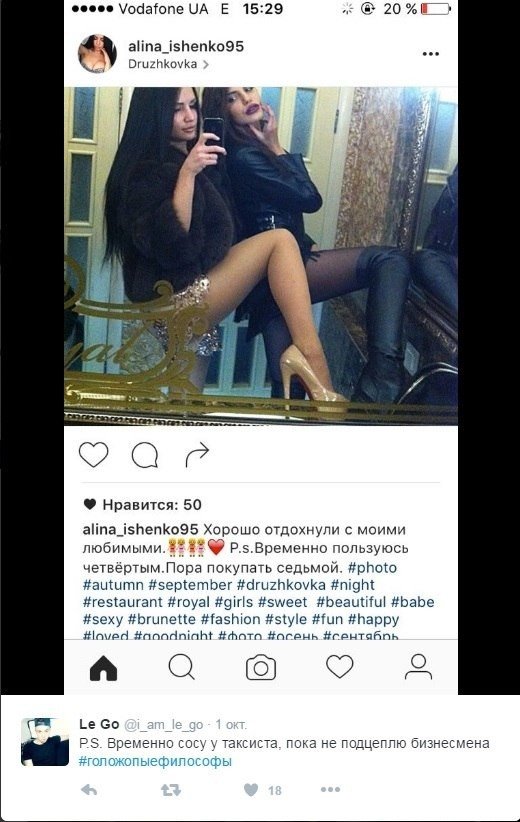Open the Camera icon in bottom bar
This screenshot has width=520, height=822.
pos(261,668)
